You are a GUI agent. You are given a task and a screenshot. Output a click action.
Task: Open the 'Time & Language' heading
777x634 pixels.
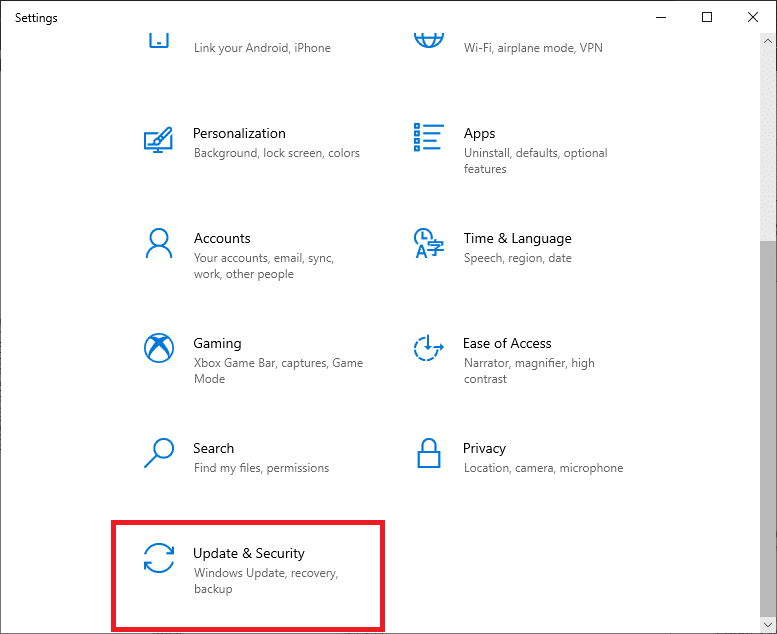point(517,238)
